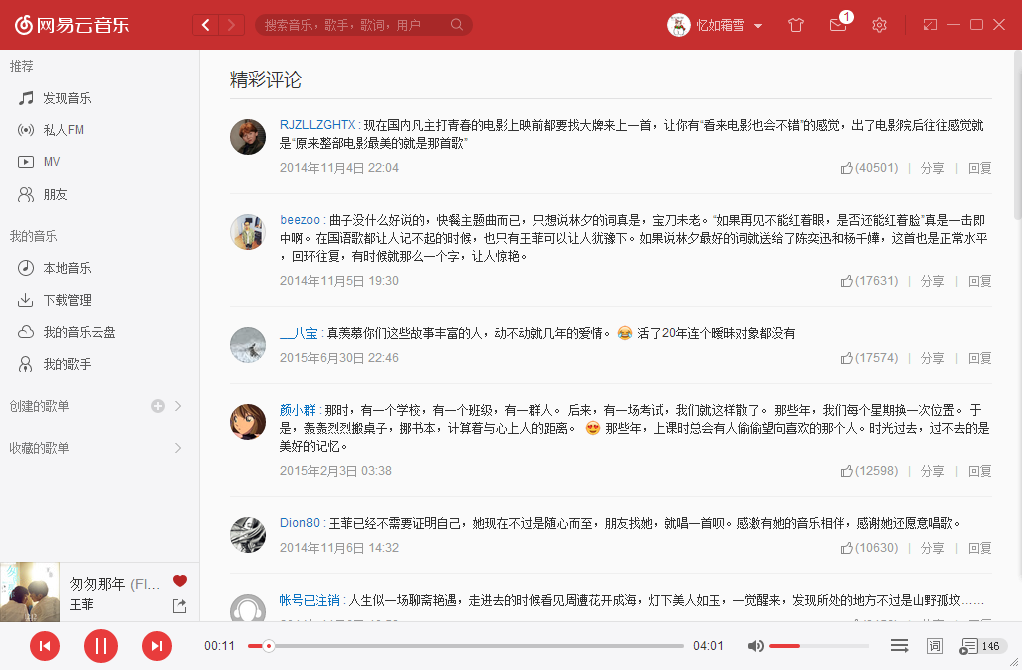Click the comments vertical scrollbar

1017,136
